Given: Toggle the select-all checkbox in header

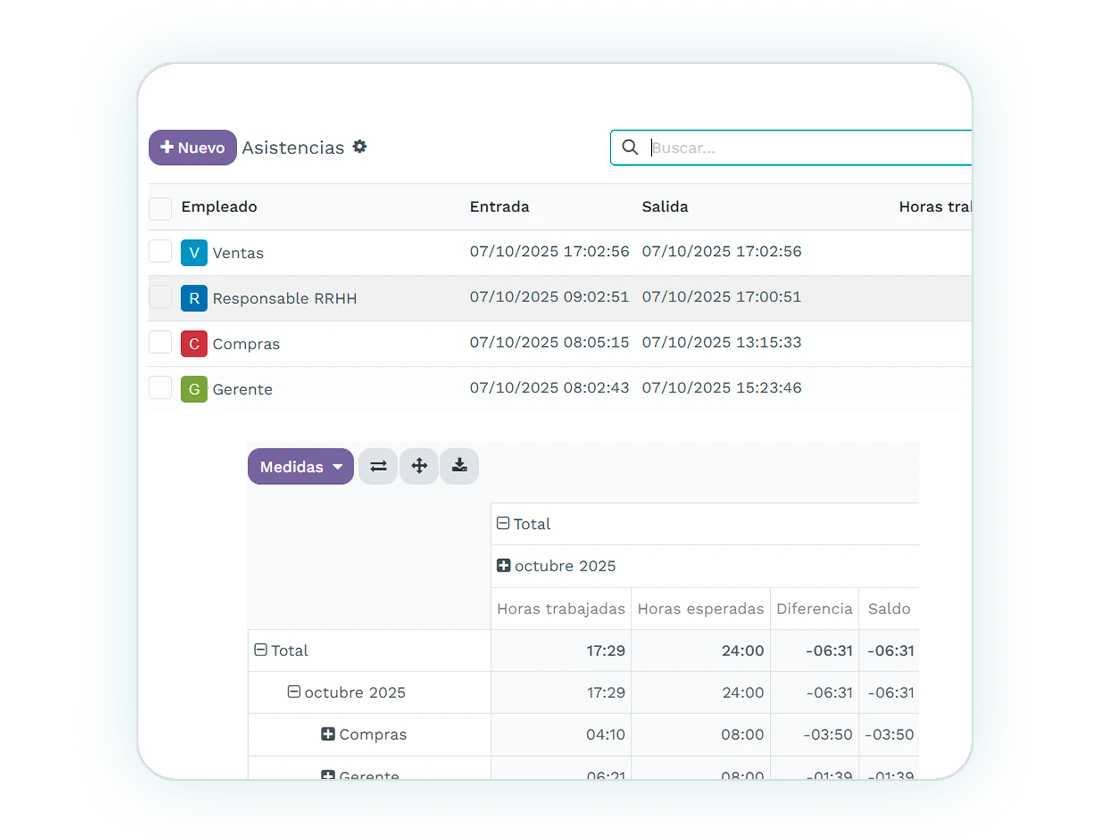Looking at the screenshot, I should 160,208.
